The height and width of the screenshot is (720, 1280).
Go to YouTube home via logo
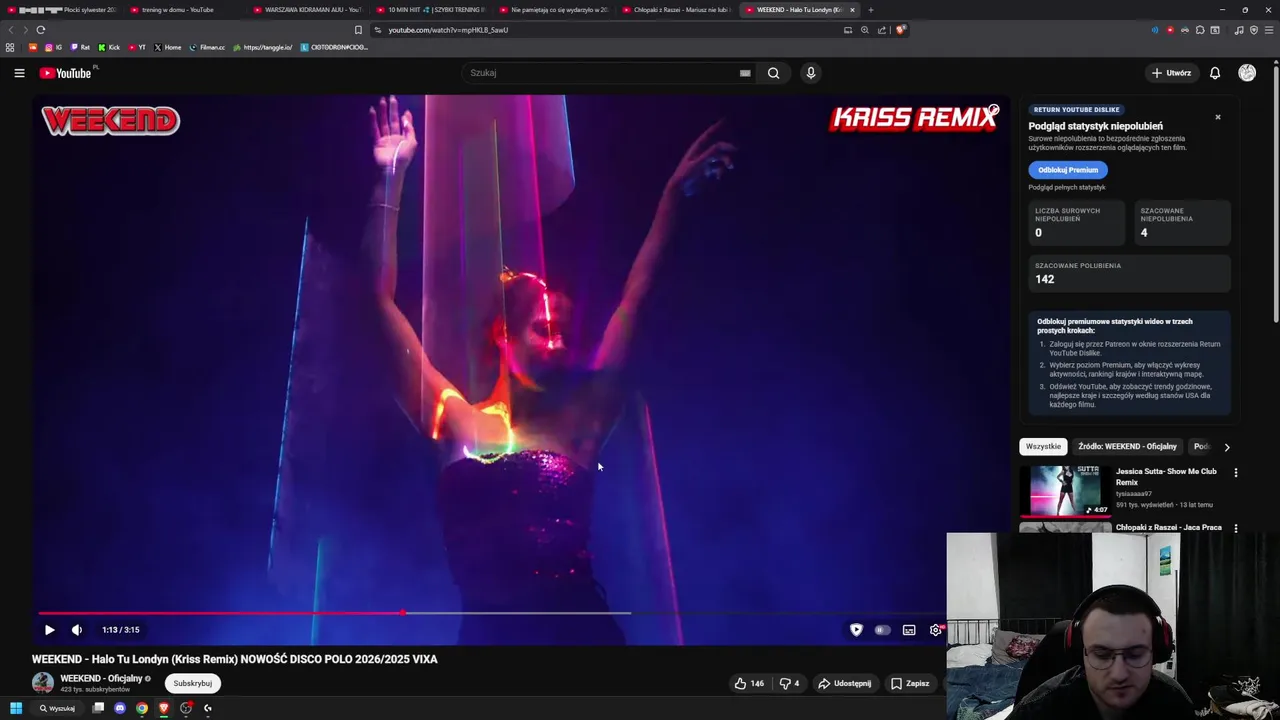(66, 73)
